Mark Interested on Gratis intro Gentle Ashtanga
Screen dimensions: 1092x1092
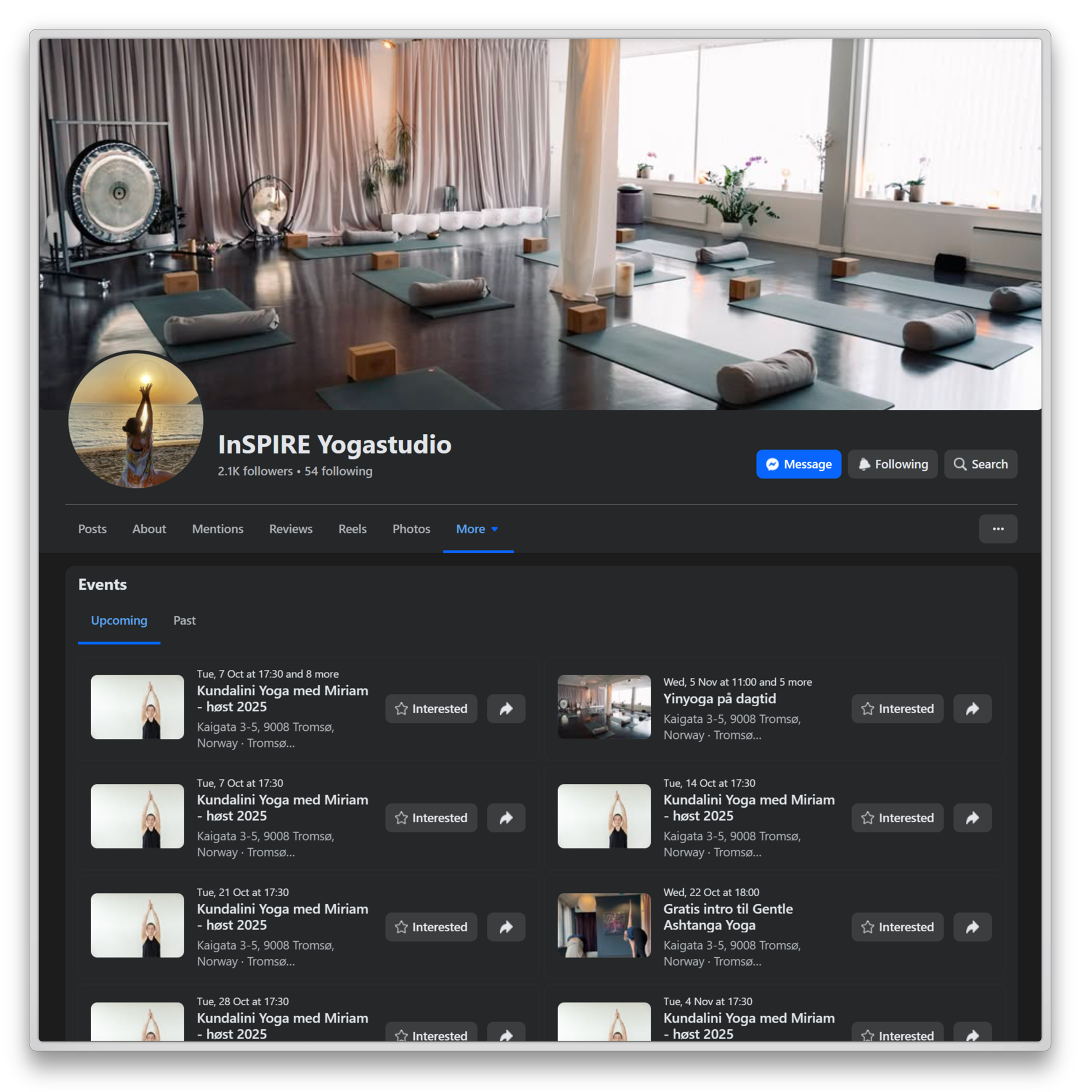point(897,927)
